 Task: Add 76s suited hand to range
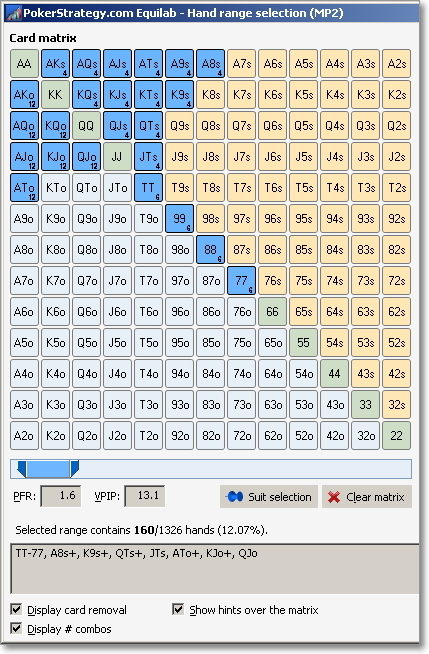point(272,281)
